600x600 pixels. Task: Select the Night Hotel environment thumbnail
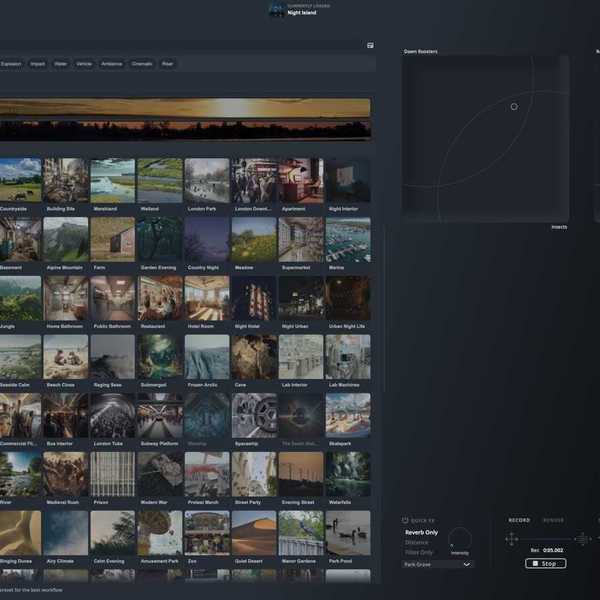pyautogui.click(x=254, y=298)
